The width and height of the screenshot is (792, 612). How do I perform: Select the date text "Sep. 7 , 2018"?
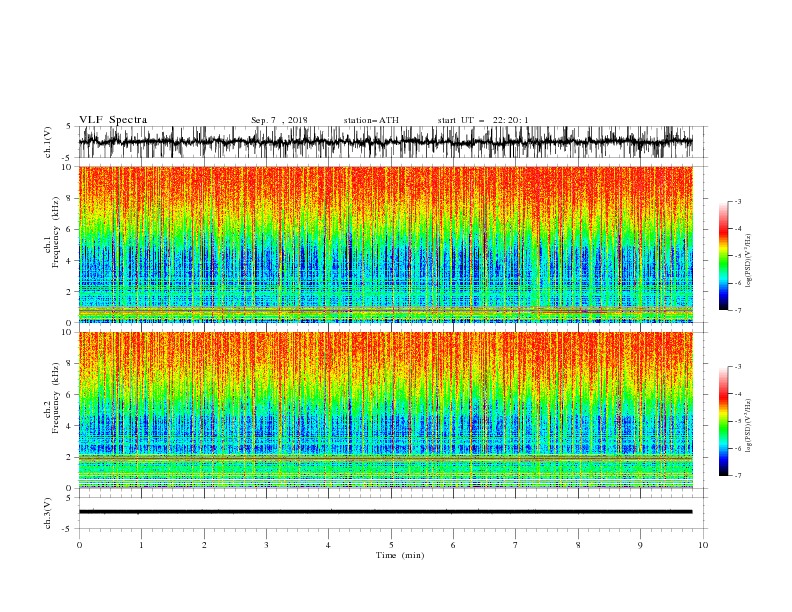pyautogui.click(x=279, y=120)
